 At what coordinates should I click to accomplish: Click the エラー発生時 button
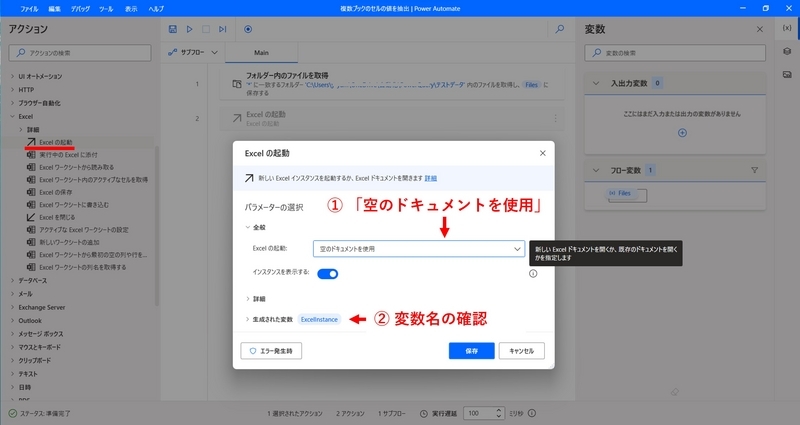[271, 351]
